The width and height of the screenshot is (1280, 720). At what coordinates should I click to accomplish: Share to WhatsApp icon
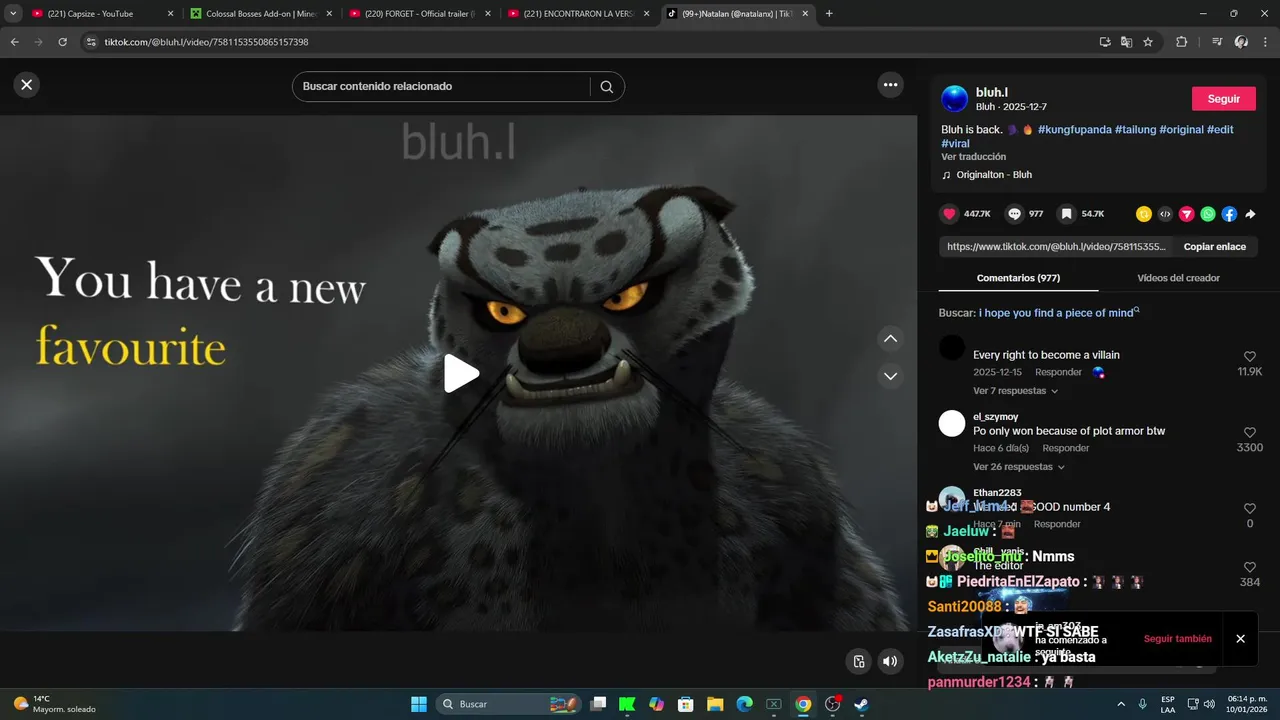(1208, 214)
